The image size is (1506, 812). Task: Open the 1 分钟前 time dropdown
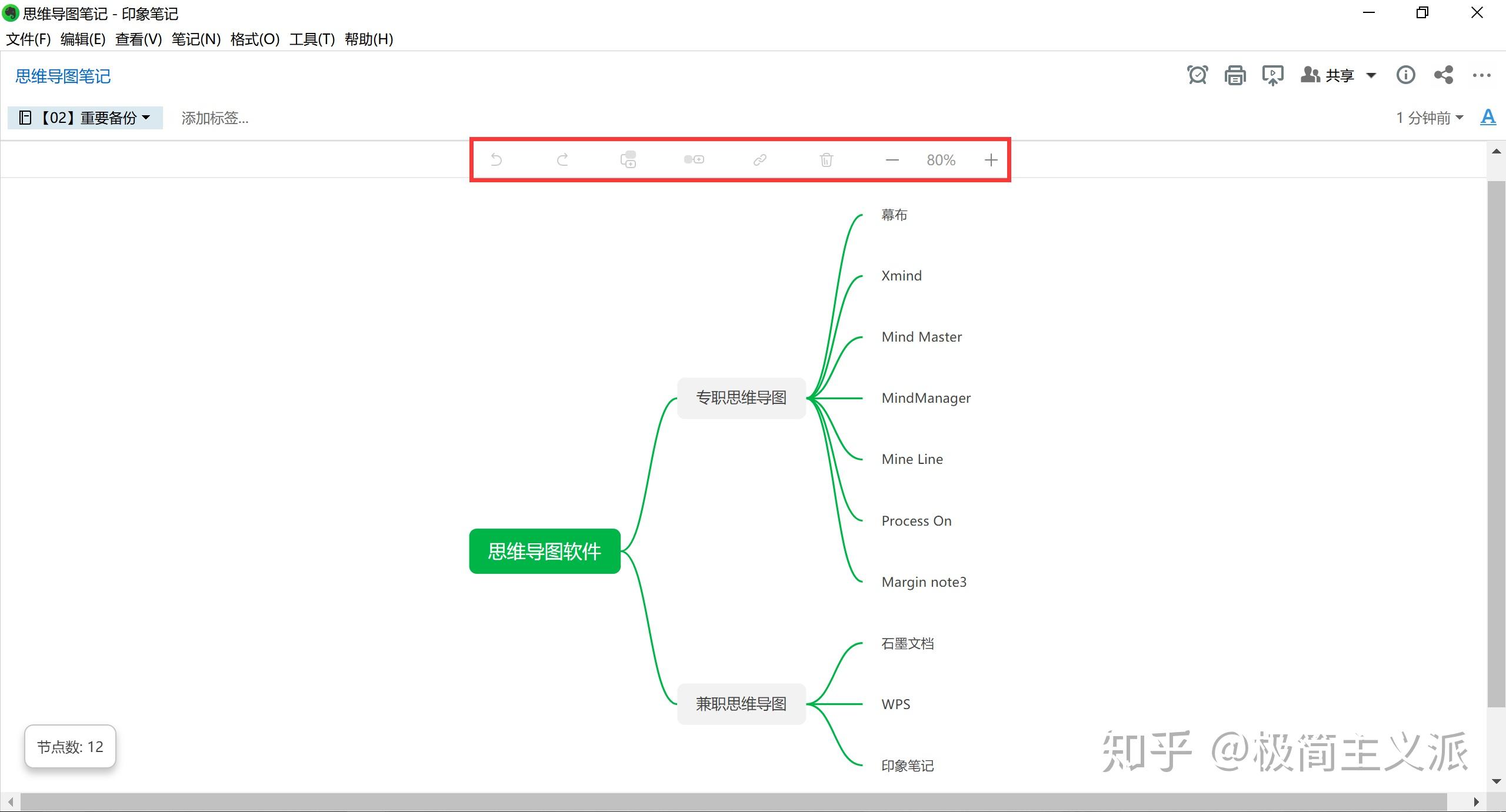(x=1430, y=118)
